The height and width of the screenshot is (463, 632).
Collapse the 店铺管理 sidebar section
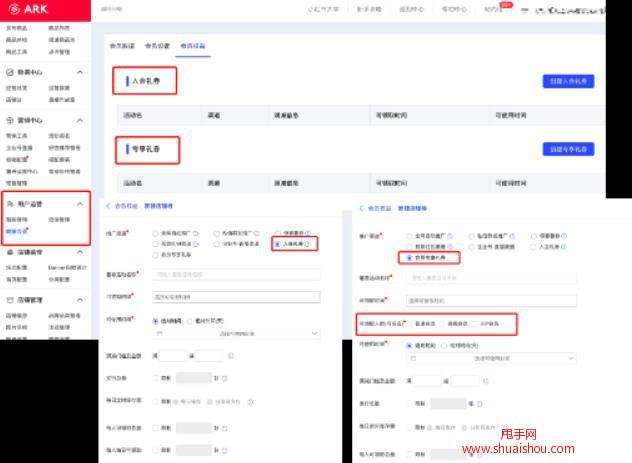(x=80, y=300)
